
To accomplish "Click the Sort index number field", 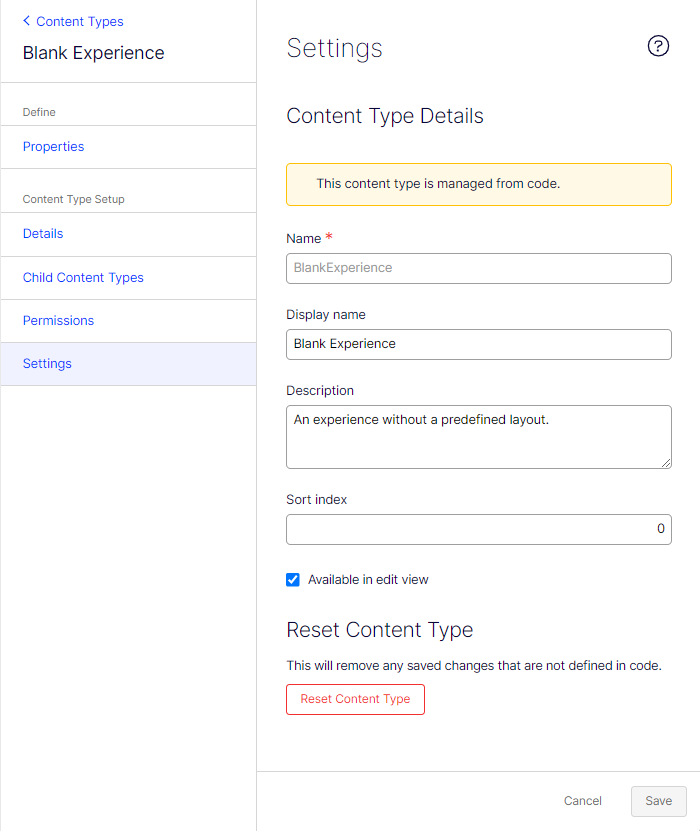I will 478,529.
